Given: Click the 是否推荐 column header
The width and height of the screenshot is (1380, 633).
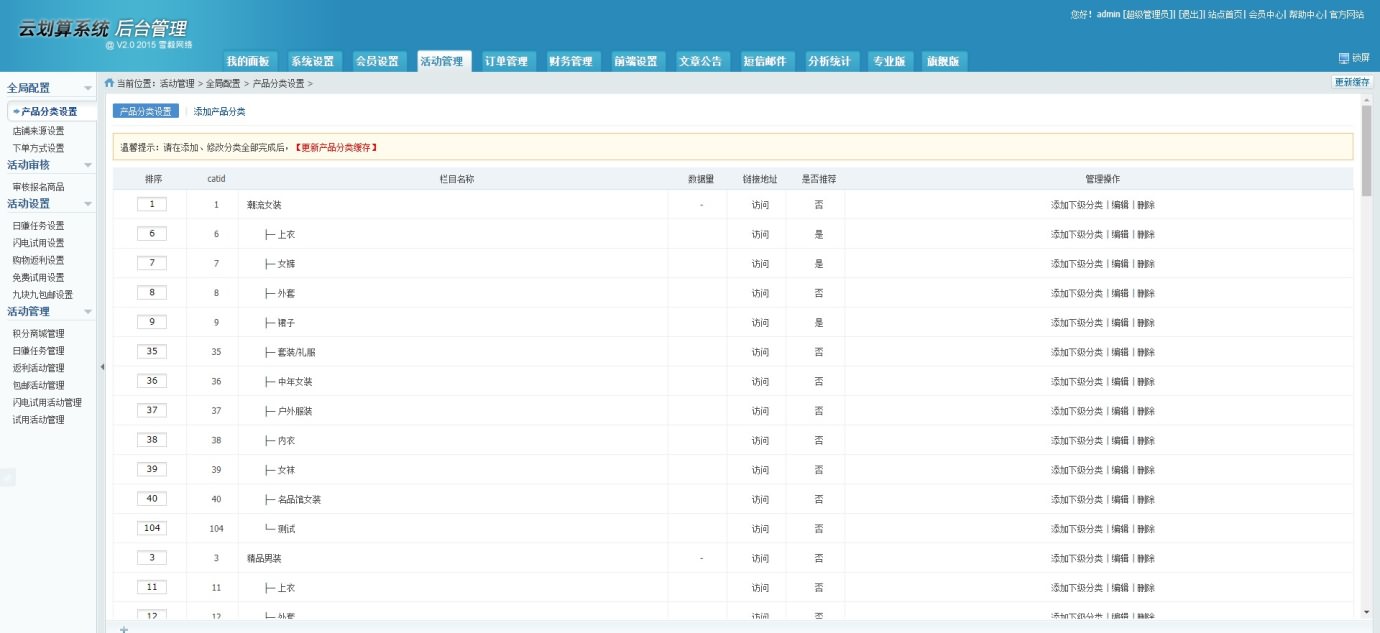Looking at the screenshot, I should click(819, 179).
